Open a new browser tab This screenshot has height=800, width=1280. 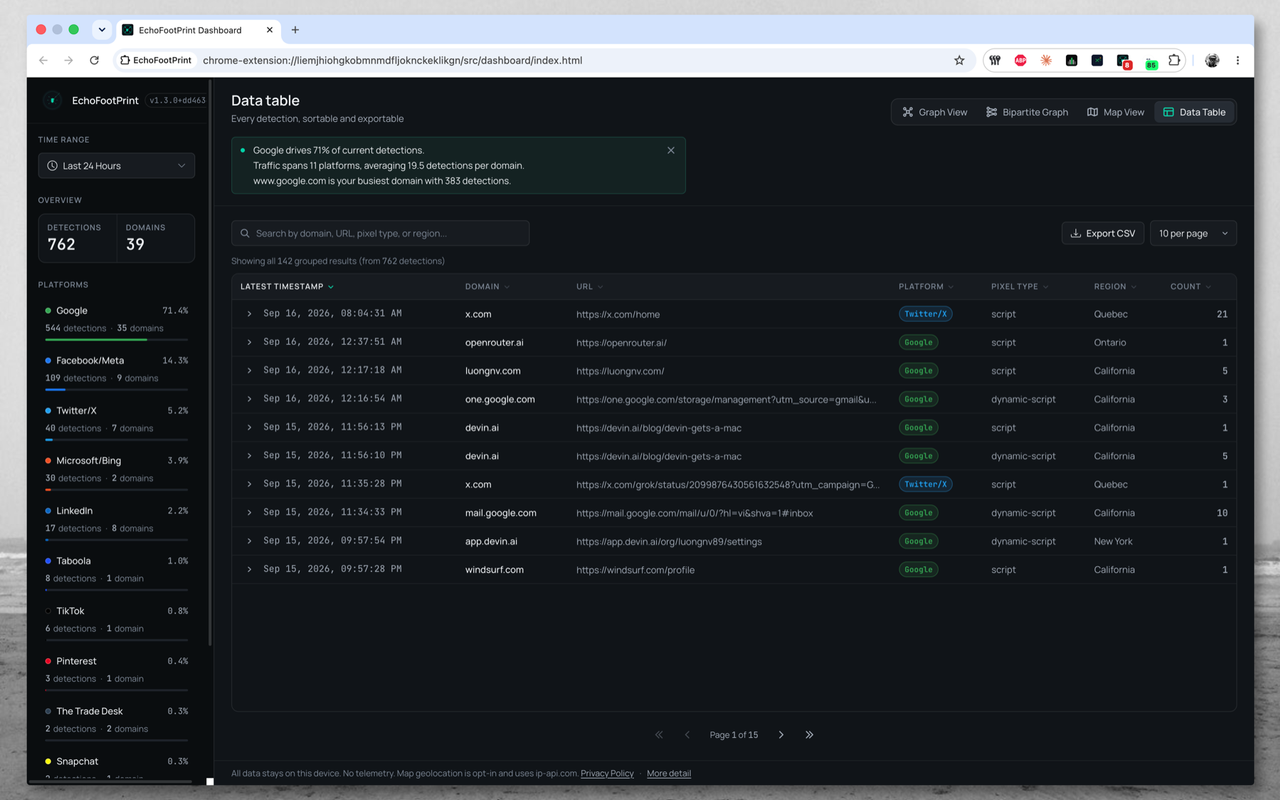pos(295,30)
